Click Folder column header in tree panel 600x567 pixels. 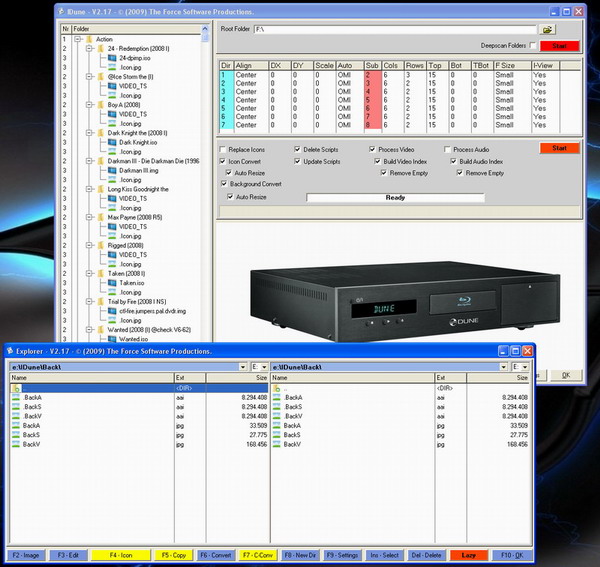point(136,29)
